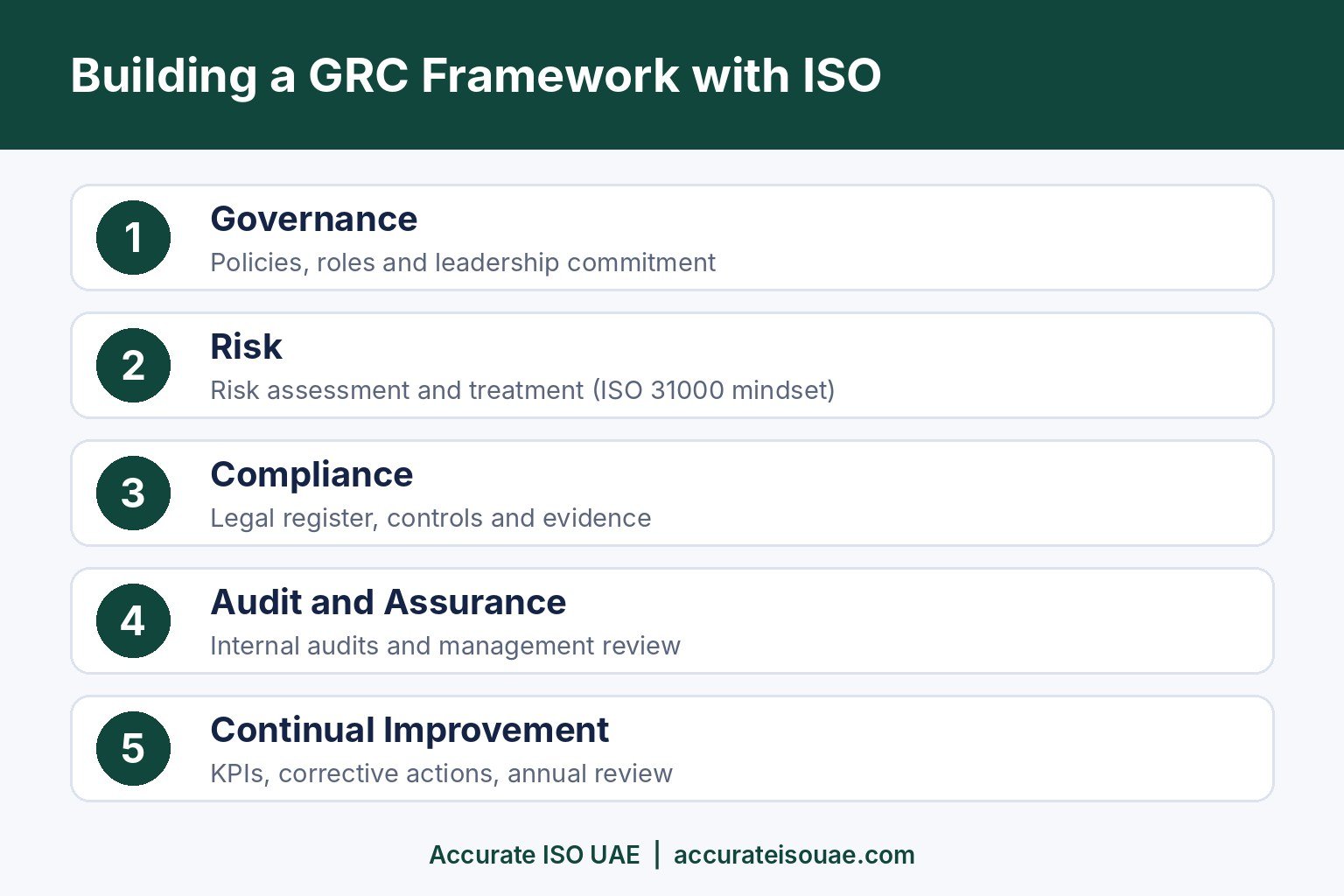
Task: Select the 'Governance' heading
Action: (x=314, y=219)
